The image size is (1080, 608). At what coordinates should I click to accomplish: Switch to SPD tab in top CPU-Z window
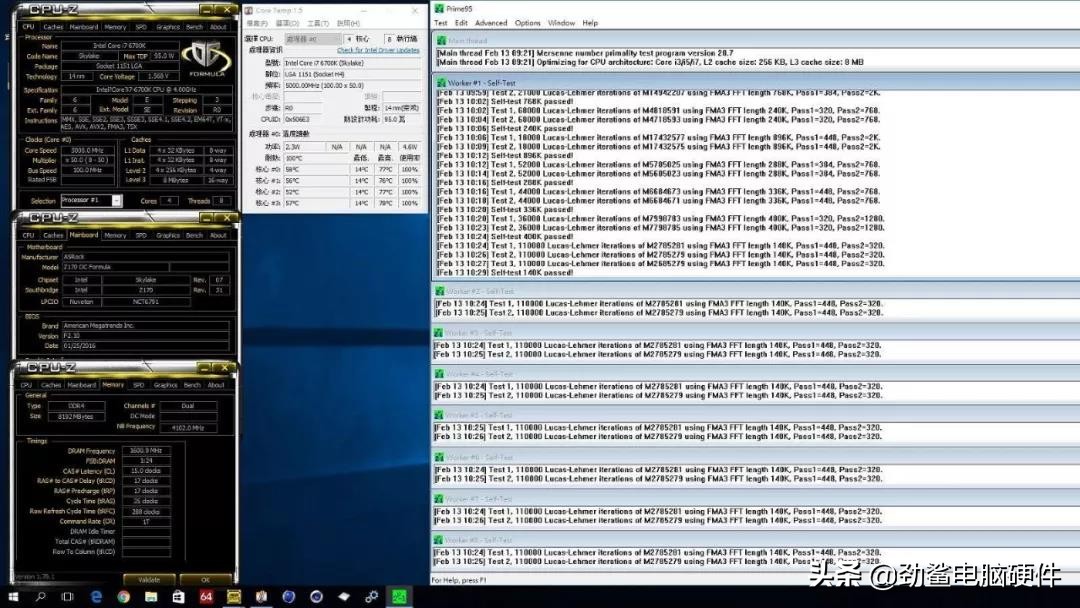click(x=141, y=27)
